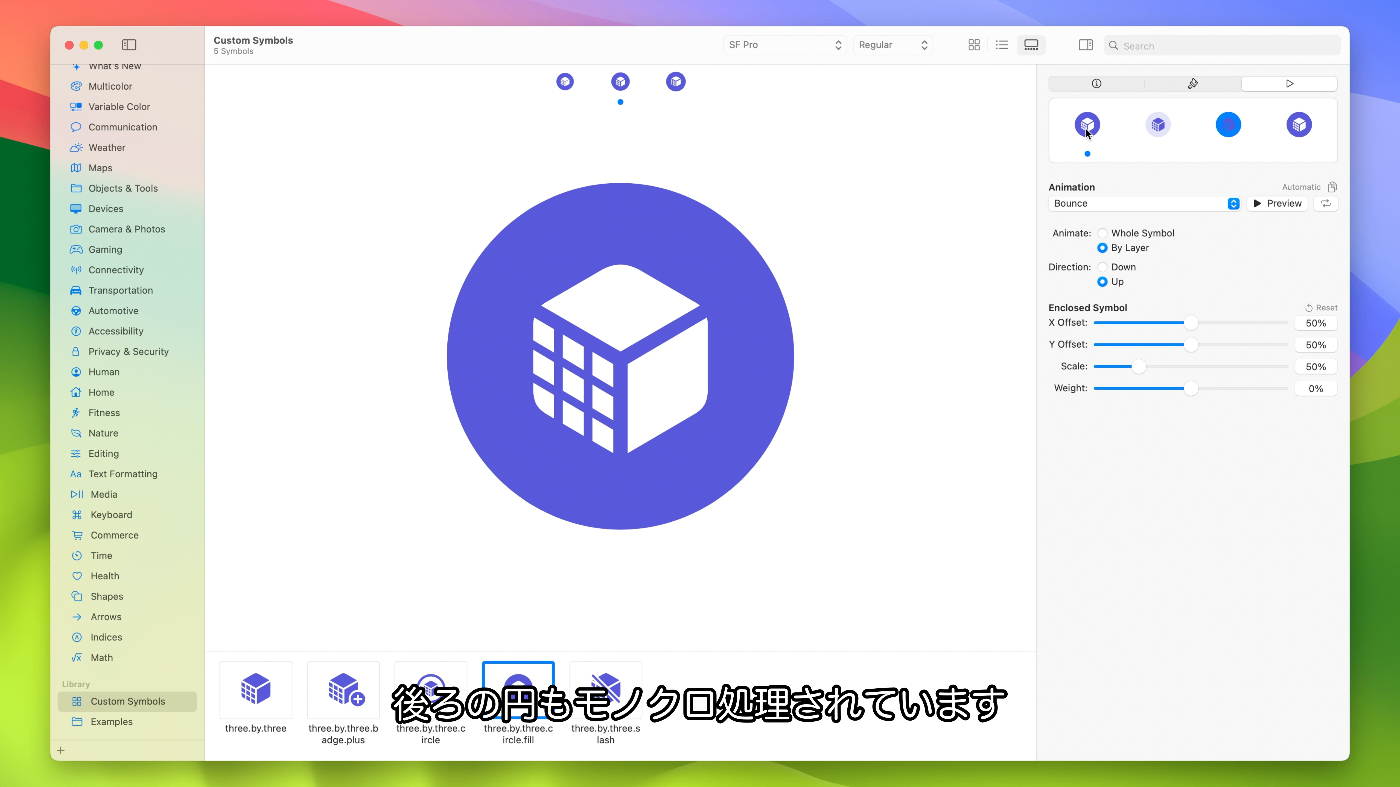
Task: Switch to grid view icon
Action: (x=974, y=45)
